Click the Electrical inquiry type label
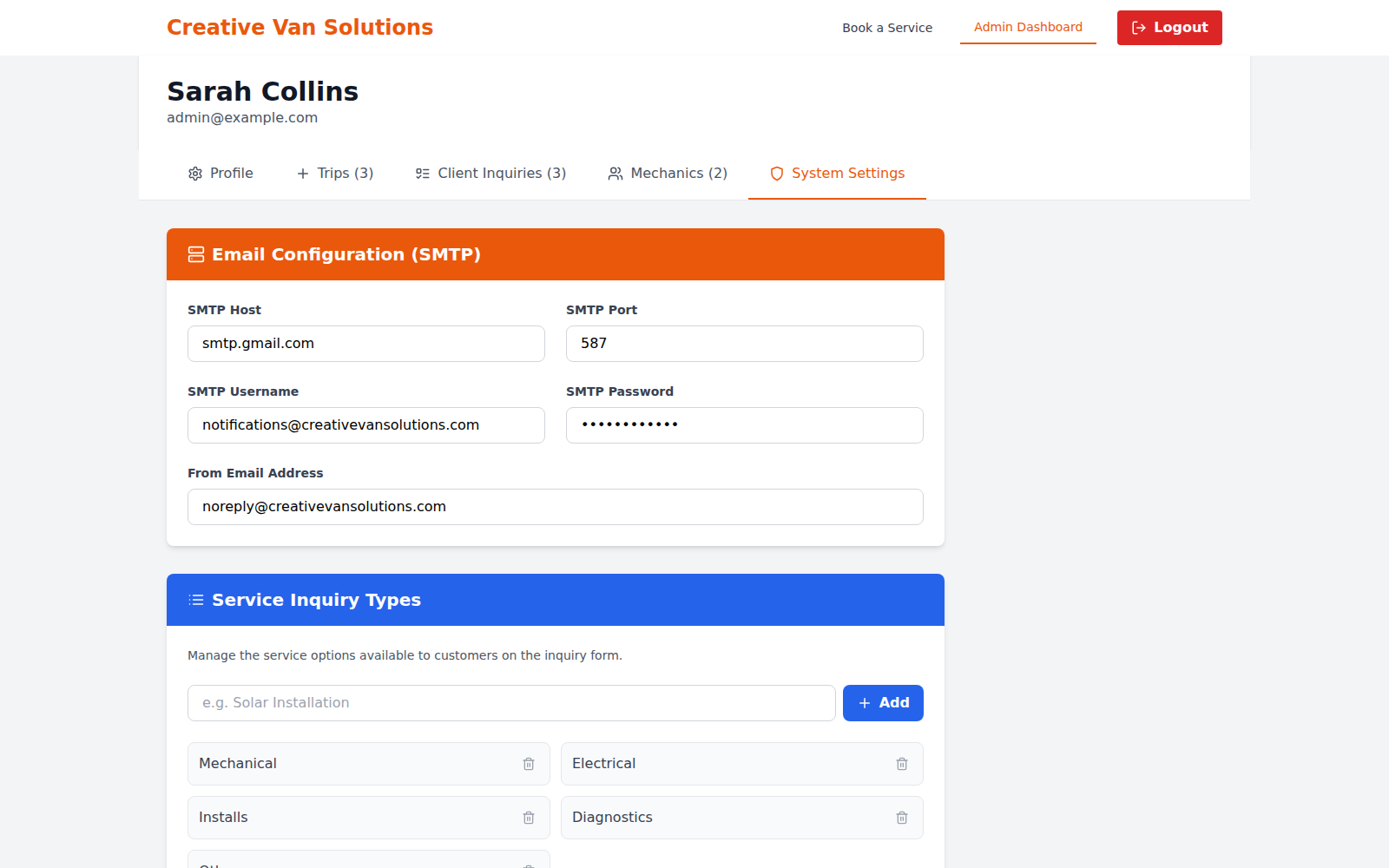 [x=603, y=764]
